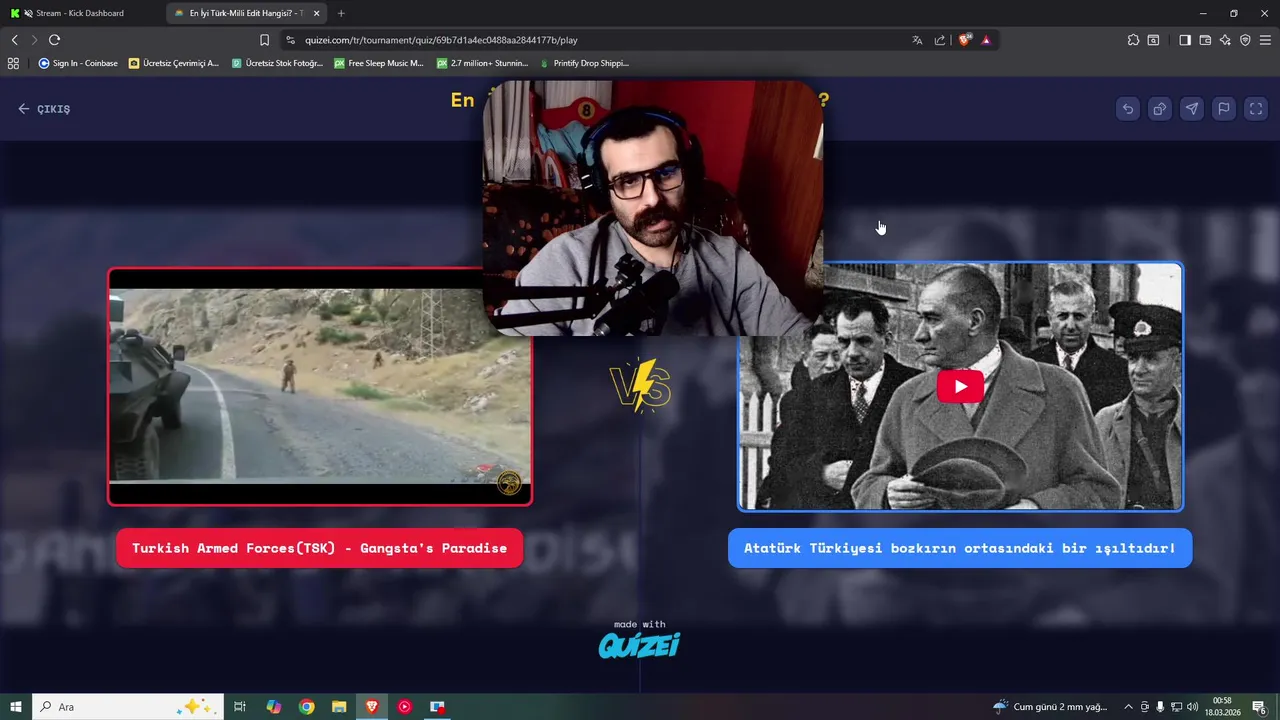
Task: Open the Leo AI sparkle icon
Action: [1225, 40]
